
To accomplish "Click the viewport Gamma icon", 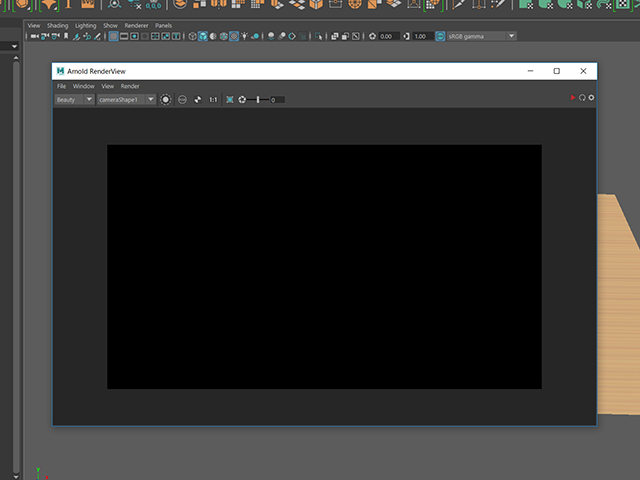I will [406, 36].
